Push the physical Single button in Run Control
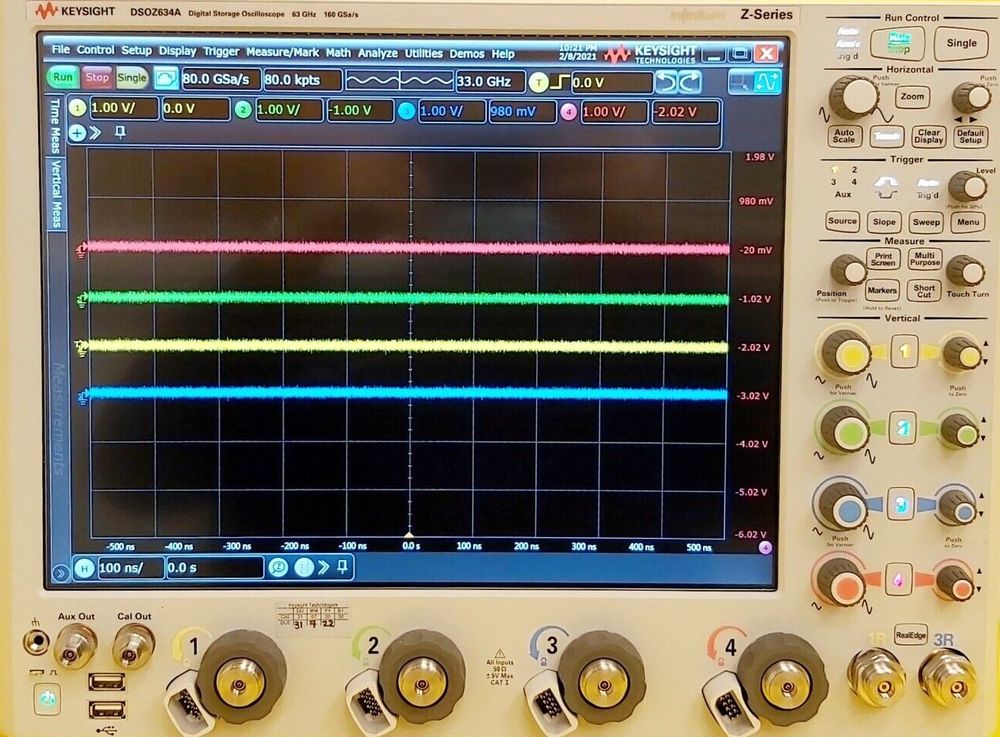This screenshot has width=1000, height=737. point(962,43)
